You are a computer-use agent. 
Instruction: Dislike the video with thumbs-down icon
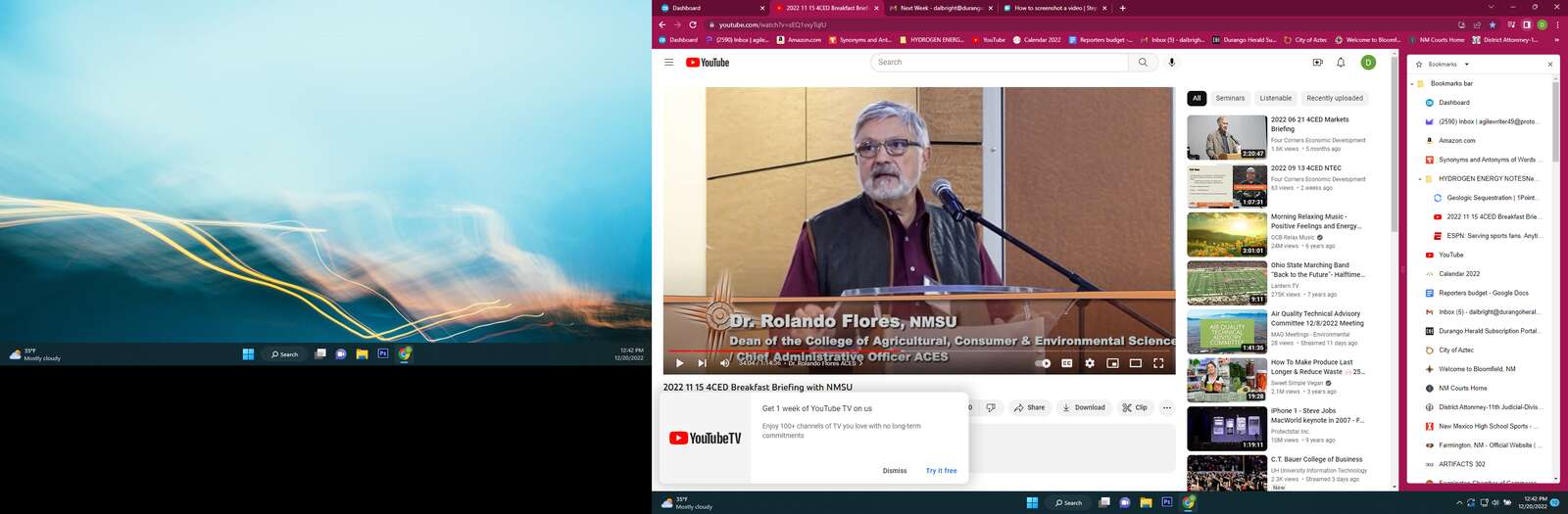990,407
